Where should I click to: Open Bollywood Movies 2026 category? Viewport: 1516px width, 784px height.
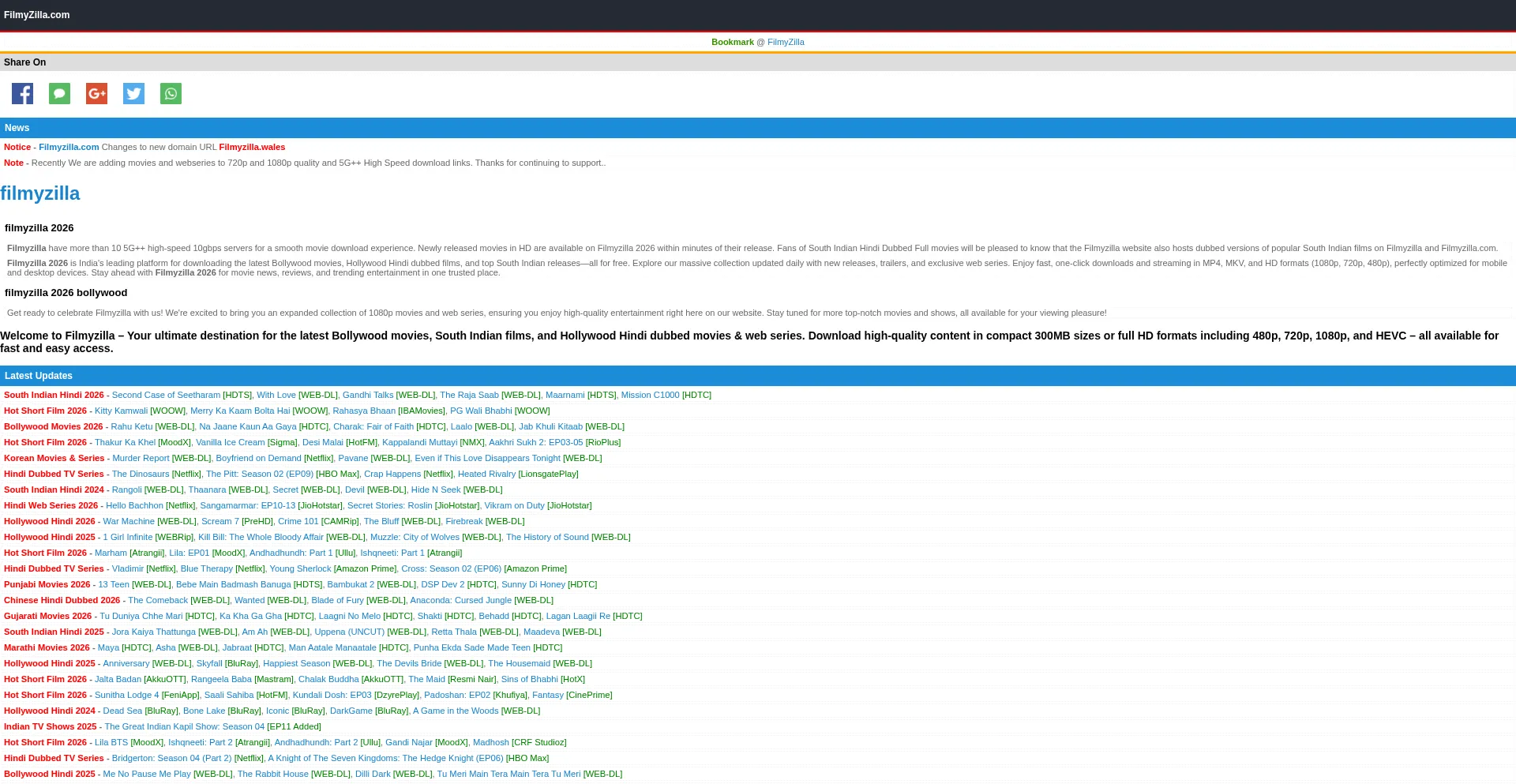click(x=53, y=426)
